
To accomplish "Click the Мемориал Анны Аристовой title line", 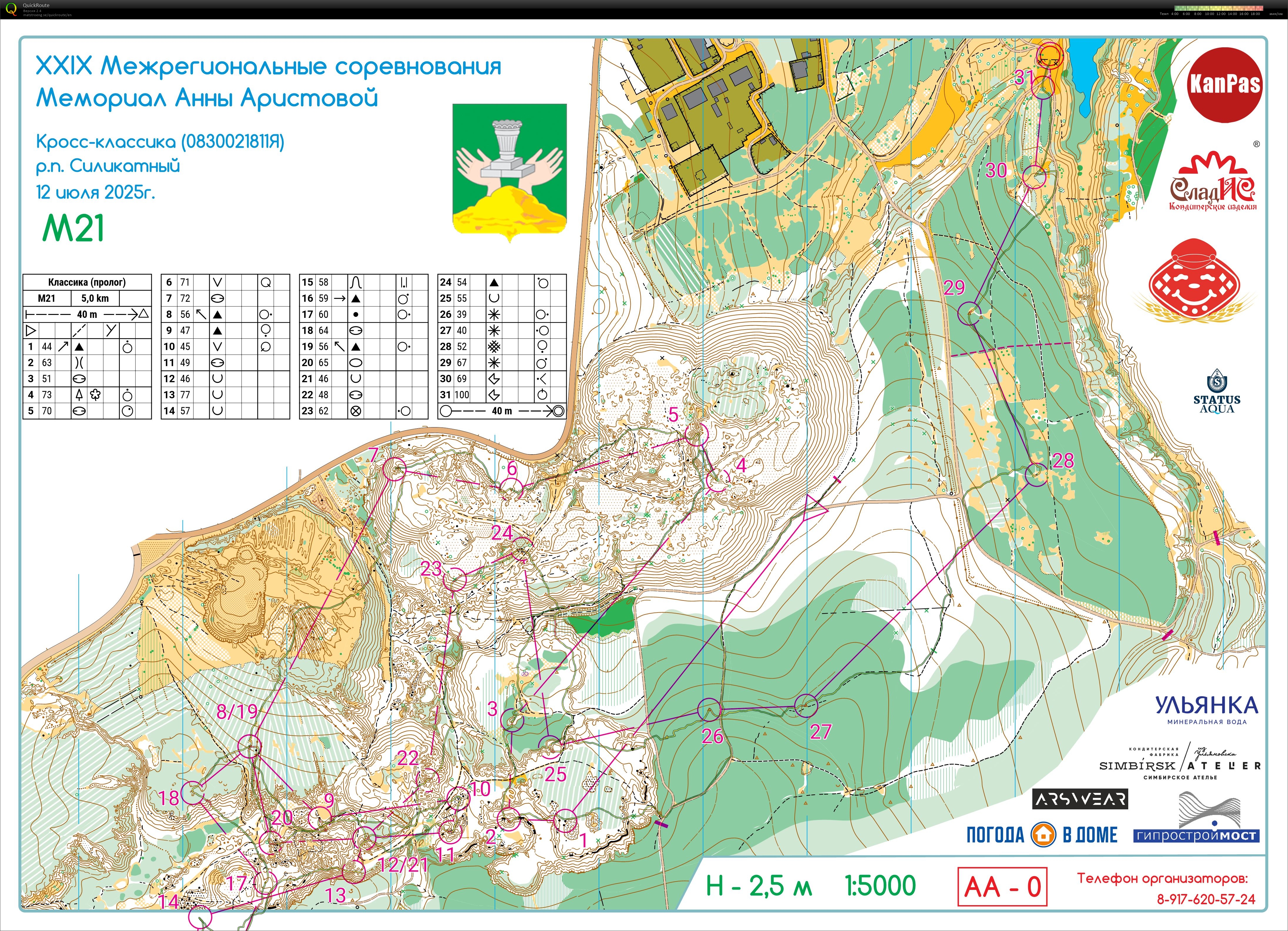I will point(207,98).
